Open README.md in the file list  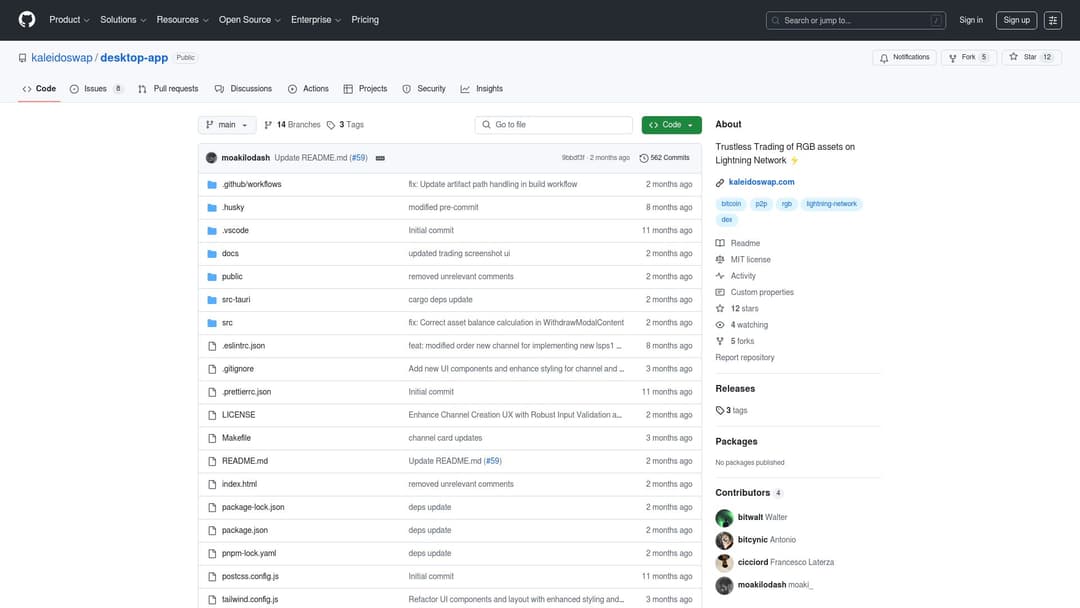(245, 461)
